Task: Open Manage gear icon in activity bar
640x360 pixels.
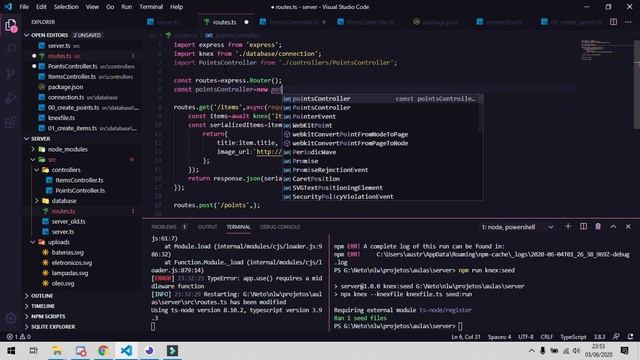Action: 11,318
